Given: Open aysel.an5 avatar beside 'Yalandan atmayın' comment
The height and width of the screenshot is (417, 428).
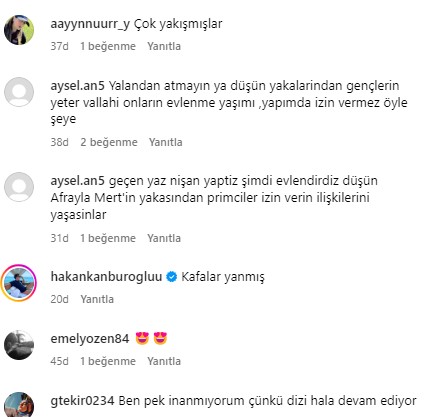Looking at the screenshot, I should 19,92.
